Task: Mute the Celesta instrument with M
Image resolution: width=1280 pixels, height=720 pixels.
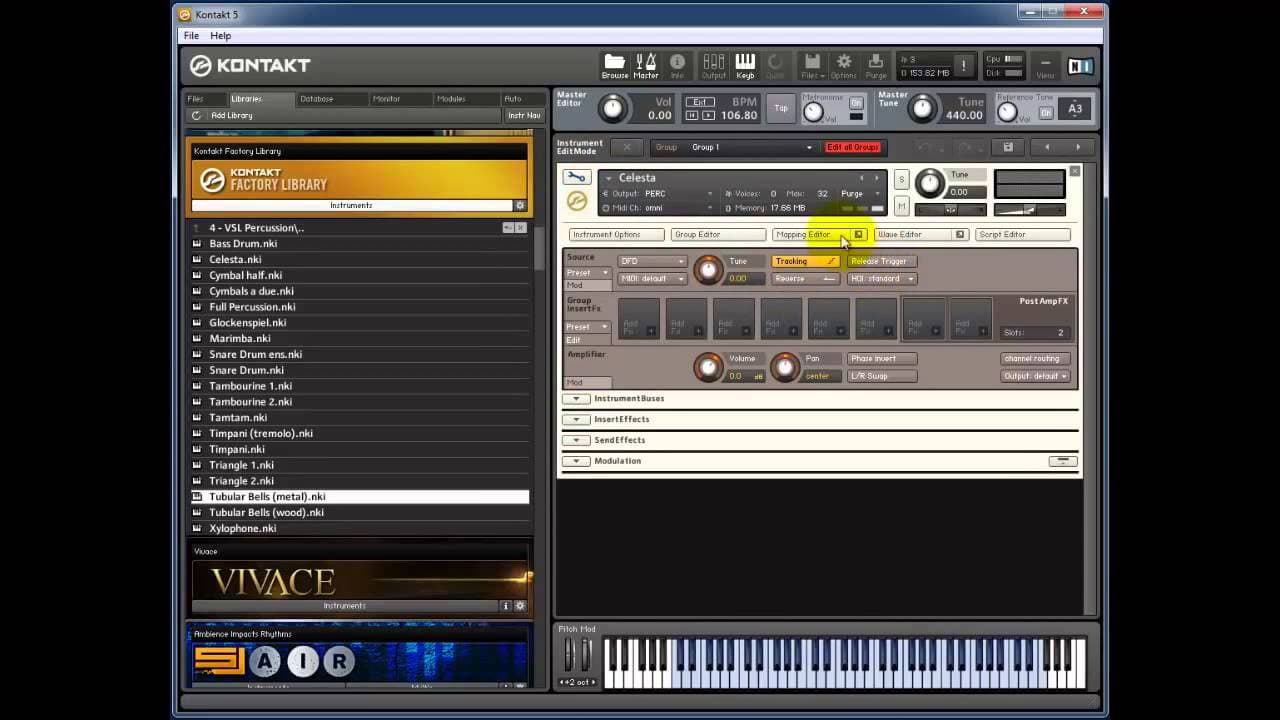Action: tap(901, 205)
